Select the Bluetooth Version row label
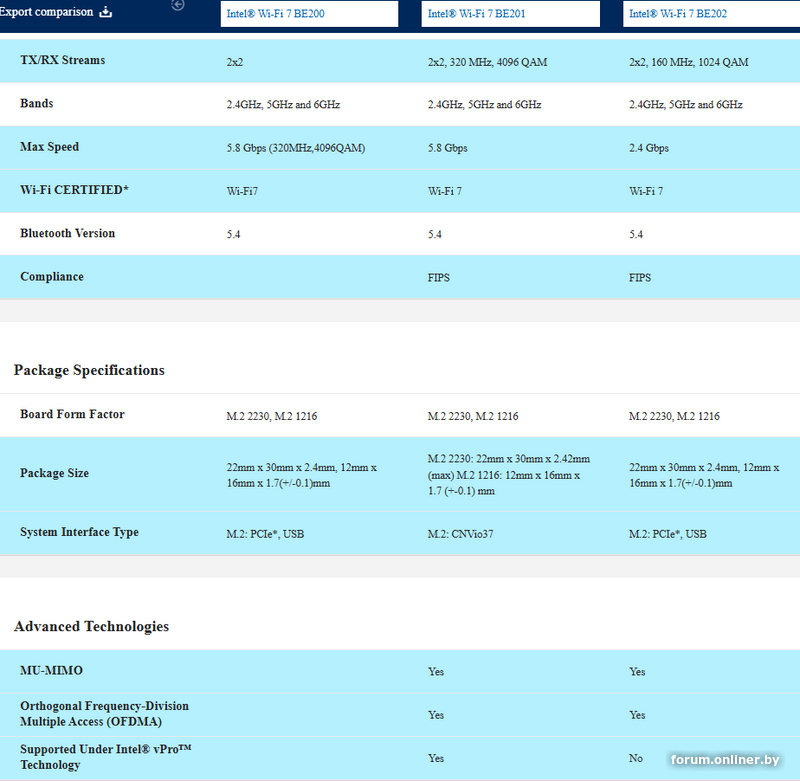800x781 pixels. (x=67, y=234)
